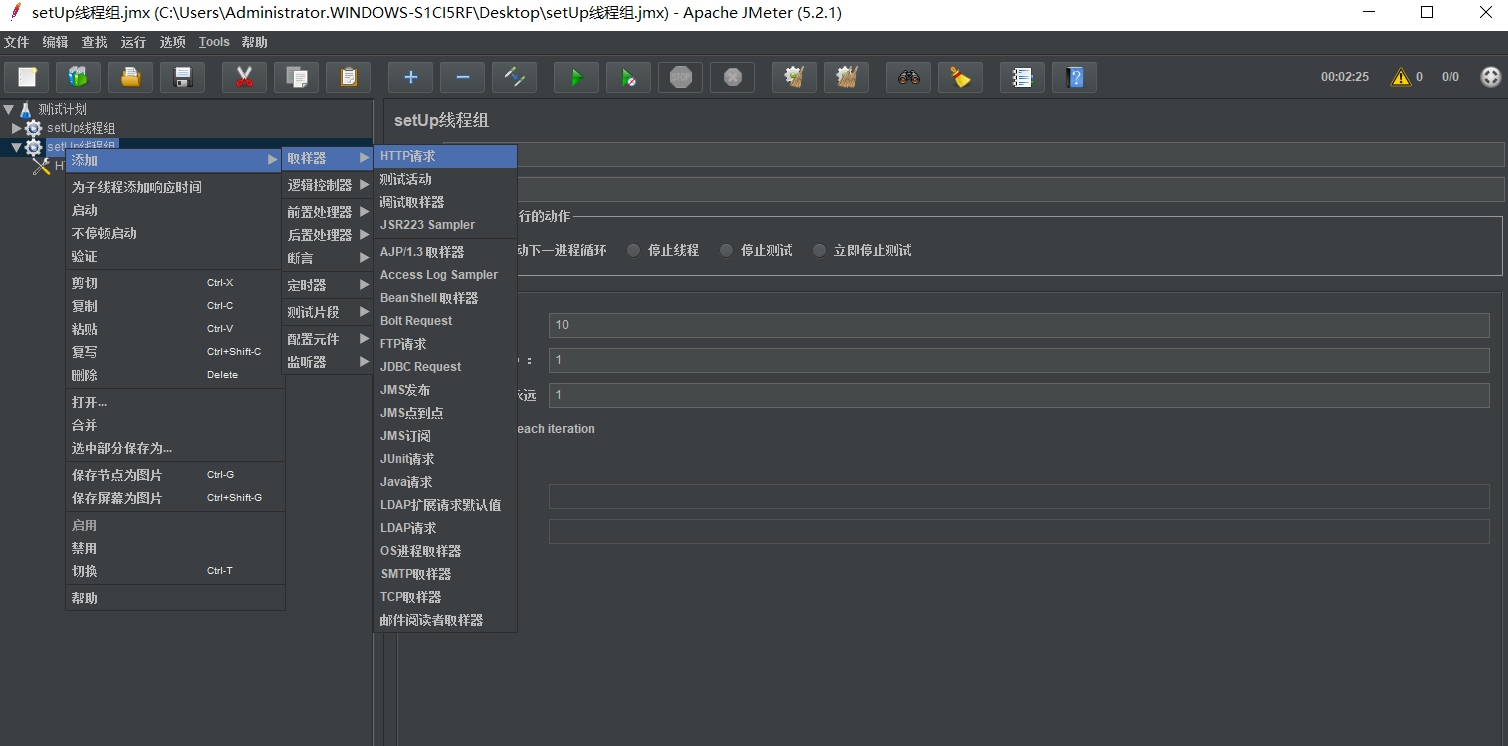Click 为子线程添加响应时间 context entry

coord(175,187)
